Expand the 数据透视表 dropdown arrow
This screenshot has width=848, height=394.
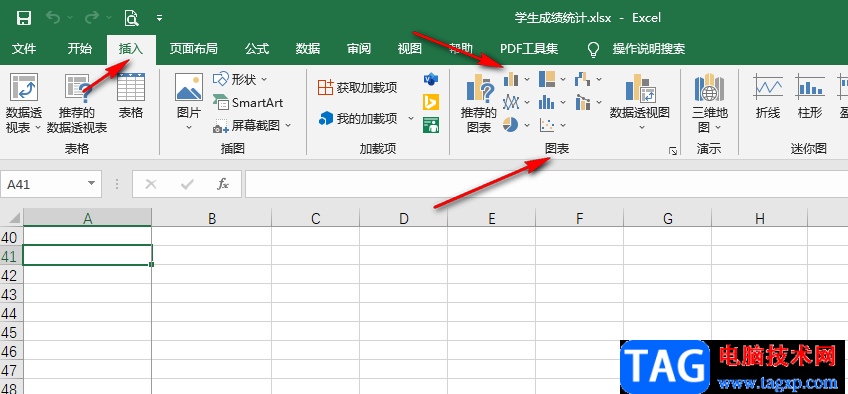[38, 128]
